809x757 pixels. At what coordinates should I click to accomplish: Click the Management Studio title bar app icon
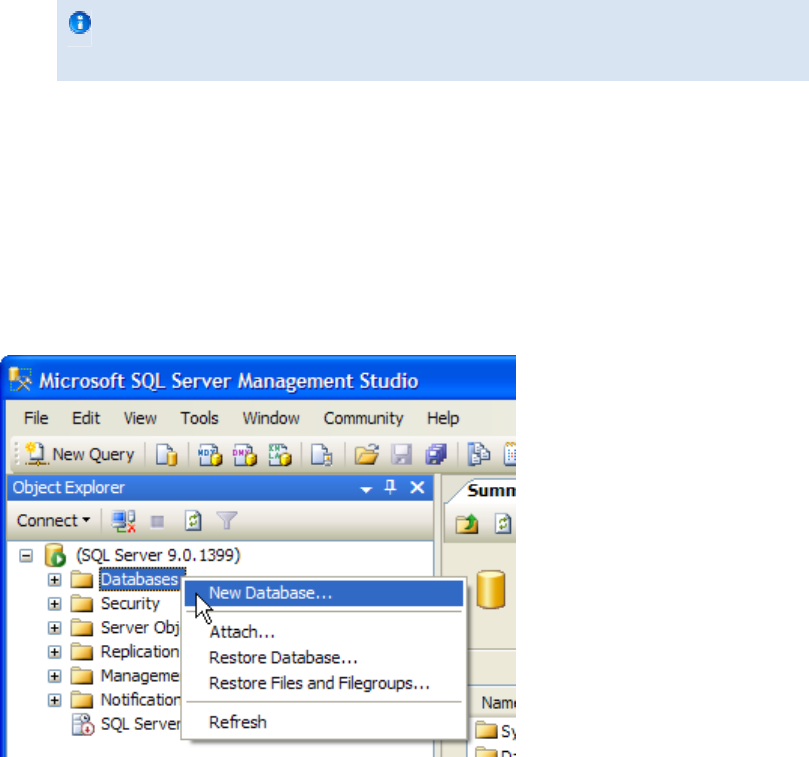[20, 379]
